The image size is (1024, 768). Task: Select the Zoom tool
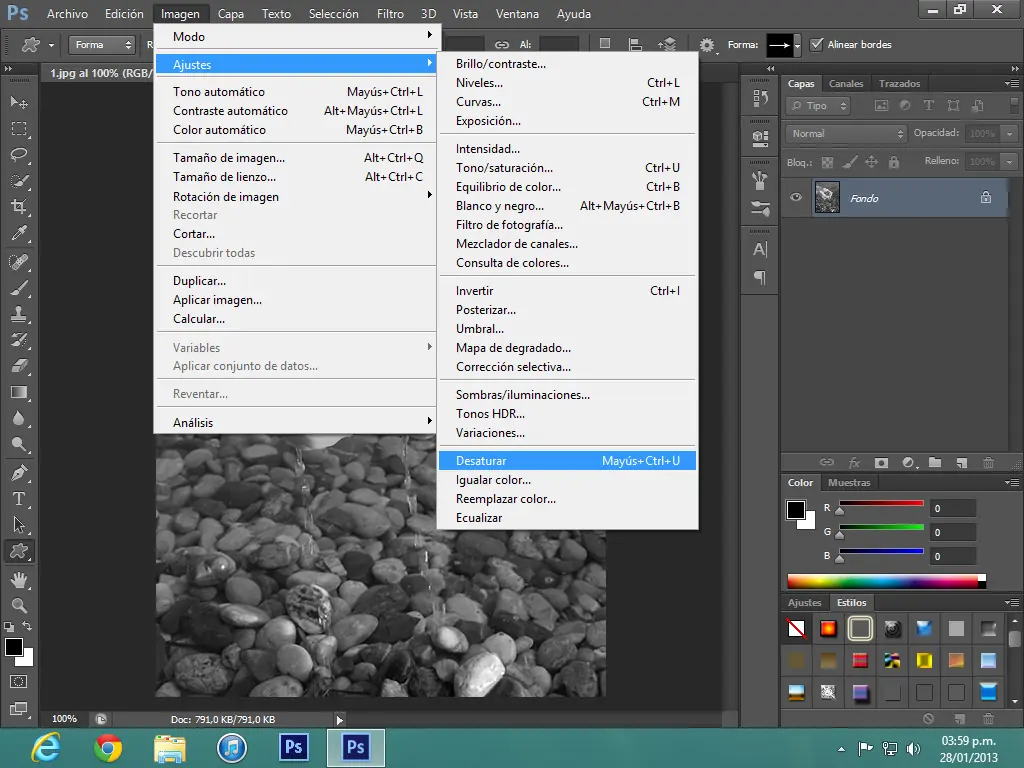[x=19, y=605]
